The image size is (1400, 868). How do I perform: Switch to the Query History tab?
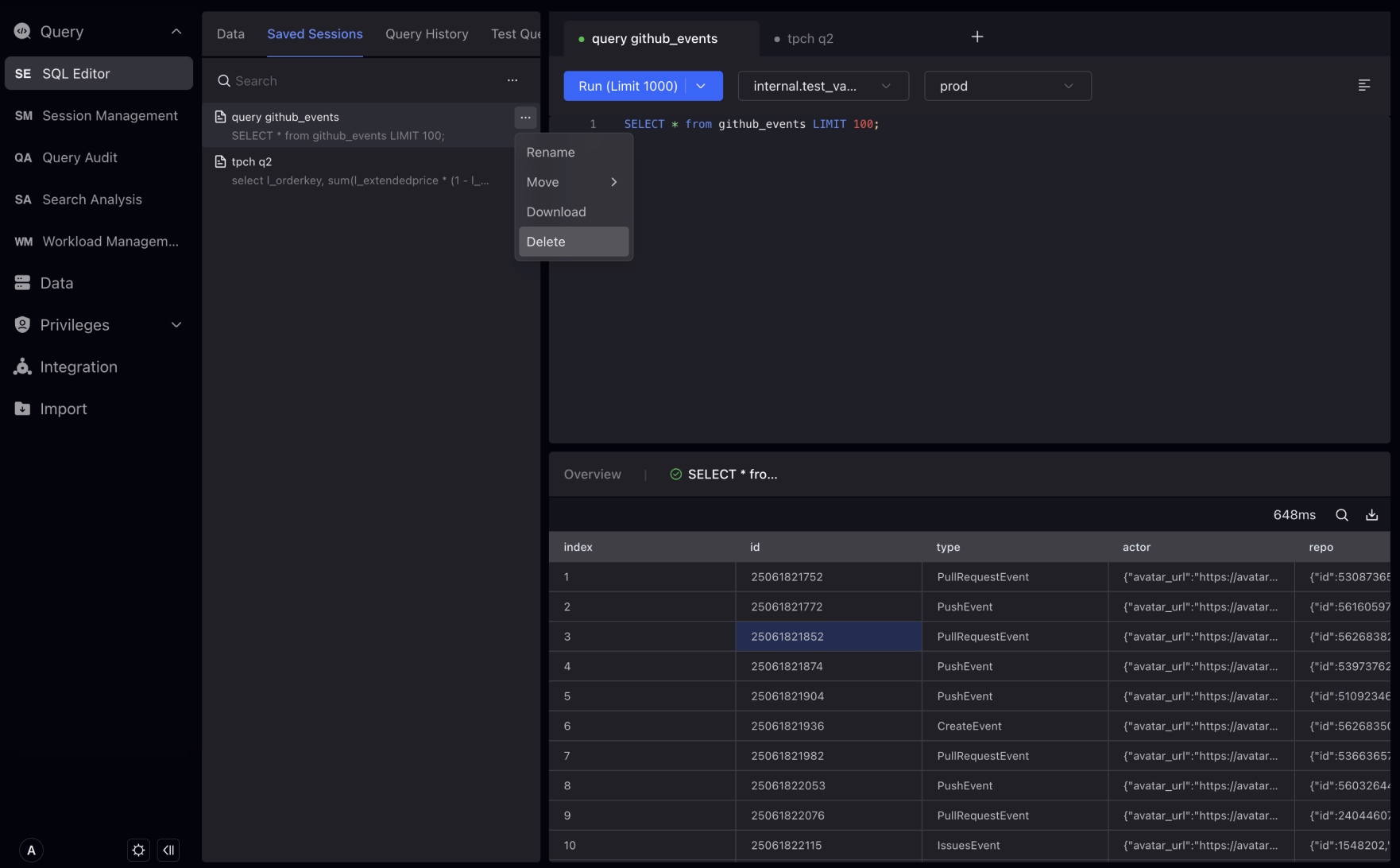(427, 34)
